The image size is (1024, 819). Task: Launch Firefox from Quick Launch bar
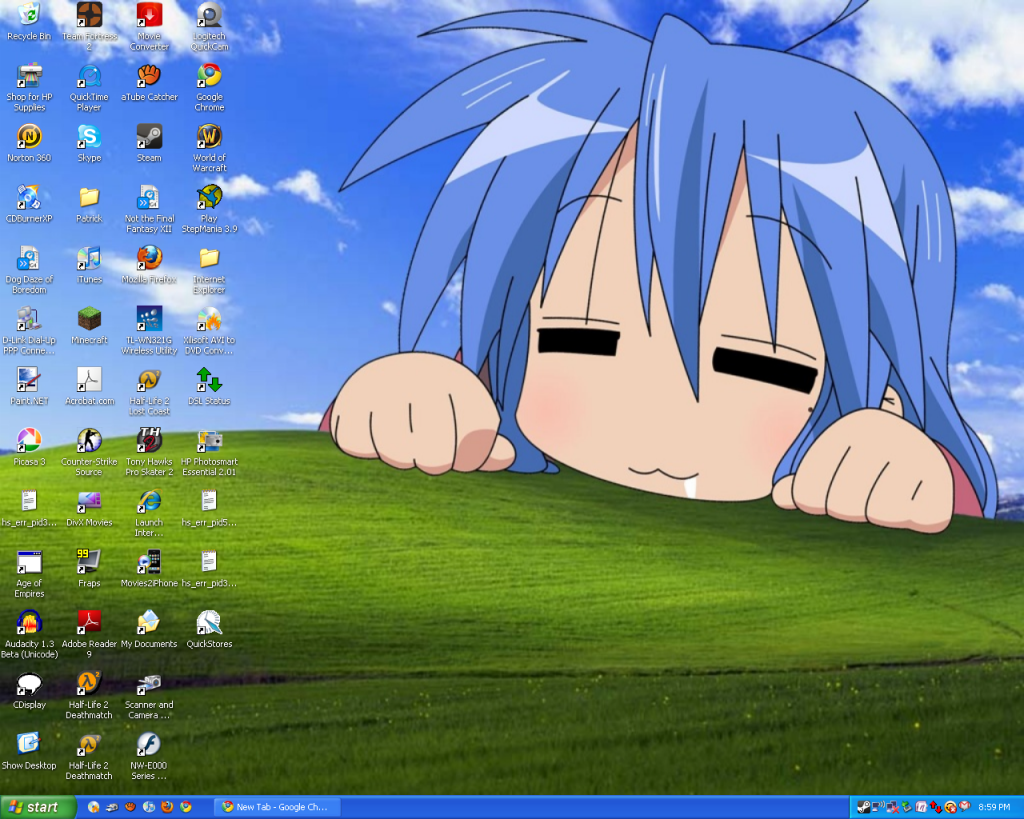[x=167, y=807]
